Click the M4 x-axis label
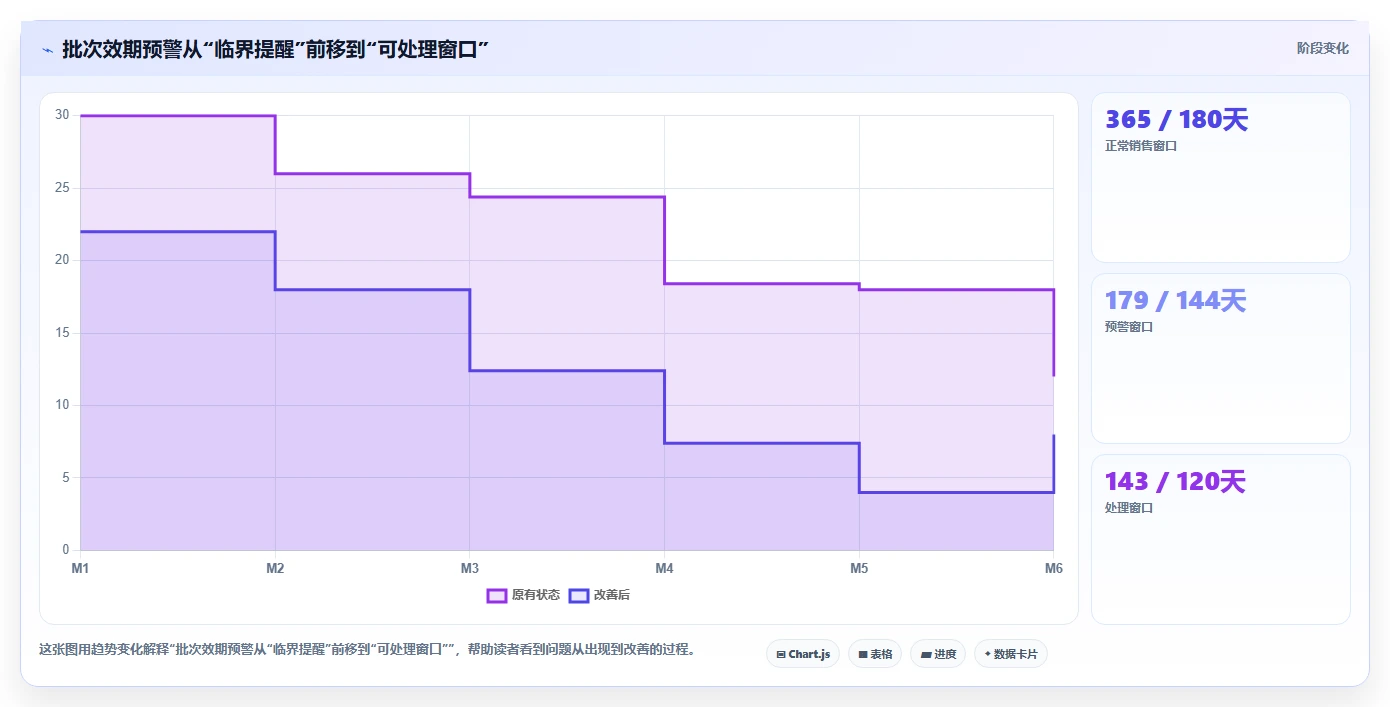Screen dimensions: 1390x707 click(664, 569)
